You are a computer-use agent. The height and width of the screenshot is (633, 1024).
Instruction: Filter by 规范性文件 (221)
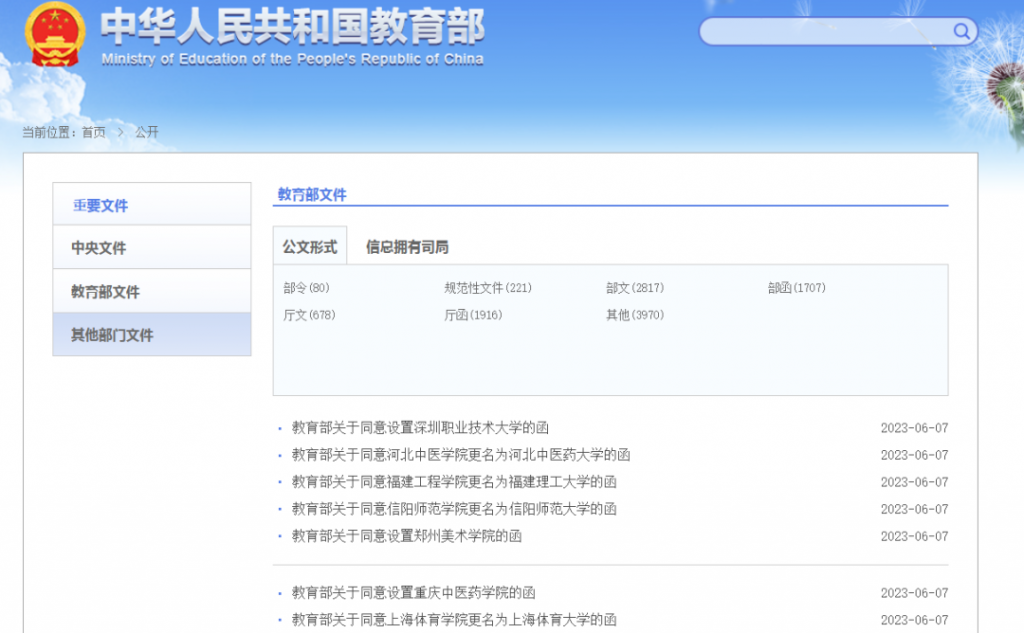pyautogui.click(x=488, y=287)
